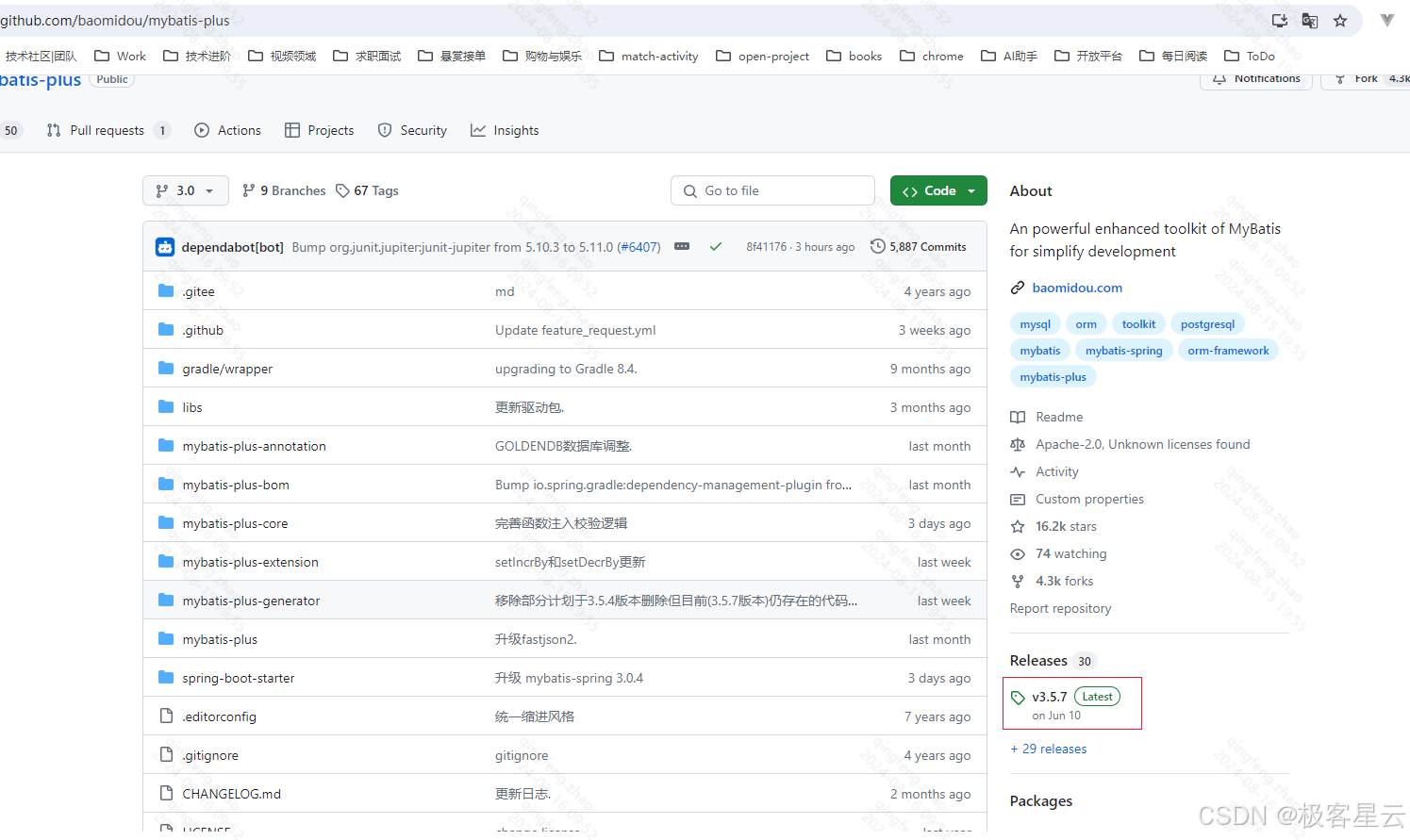Image resolution: width=1410 pixels, height=840 pixels.
Task: View the 9 Branches link
Action: coord(284,190)
